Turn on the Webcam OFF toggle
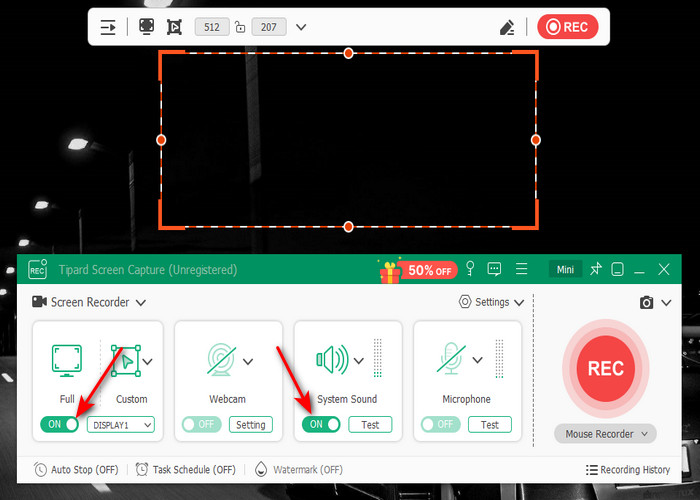 [201, 424]
